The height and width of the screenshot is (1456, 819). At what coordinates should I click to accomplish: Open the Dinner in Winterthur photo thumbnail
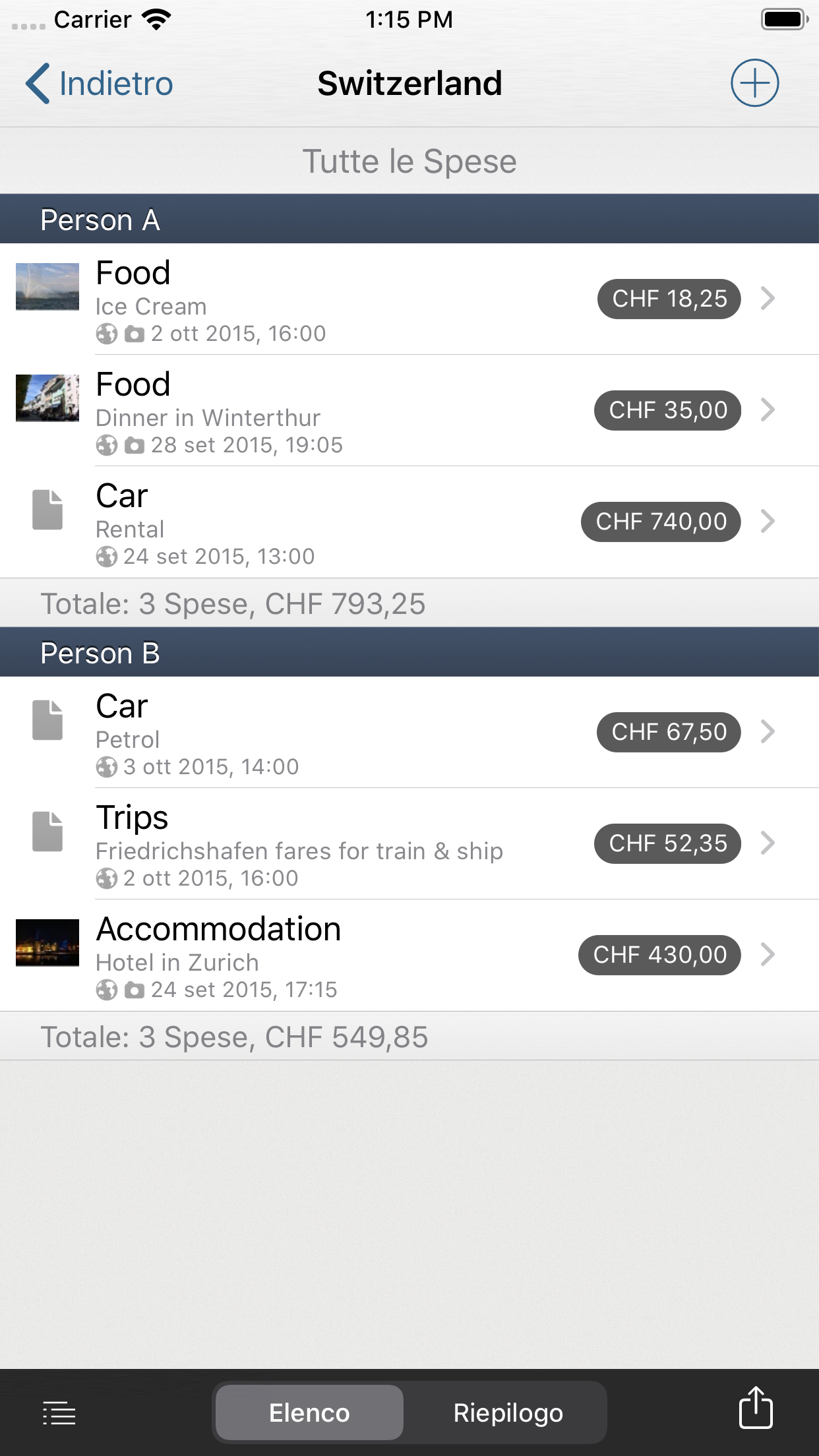(x=47, y=398)
